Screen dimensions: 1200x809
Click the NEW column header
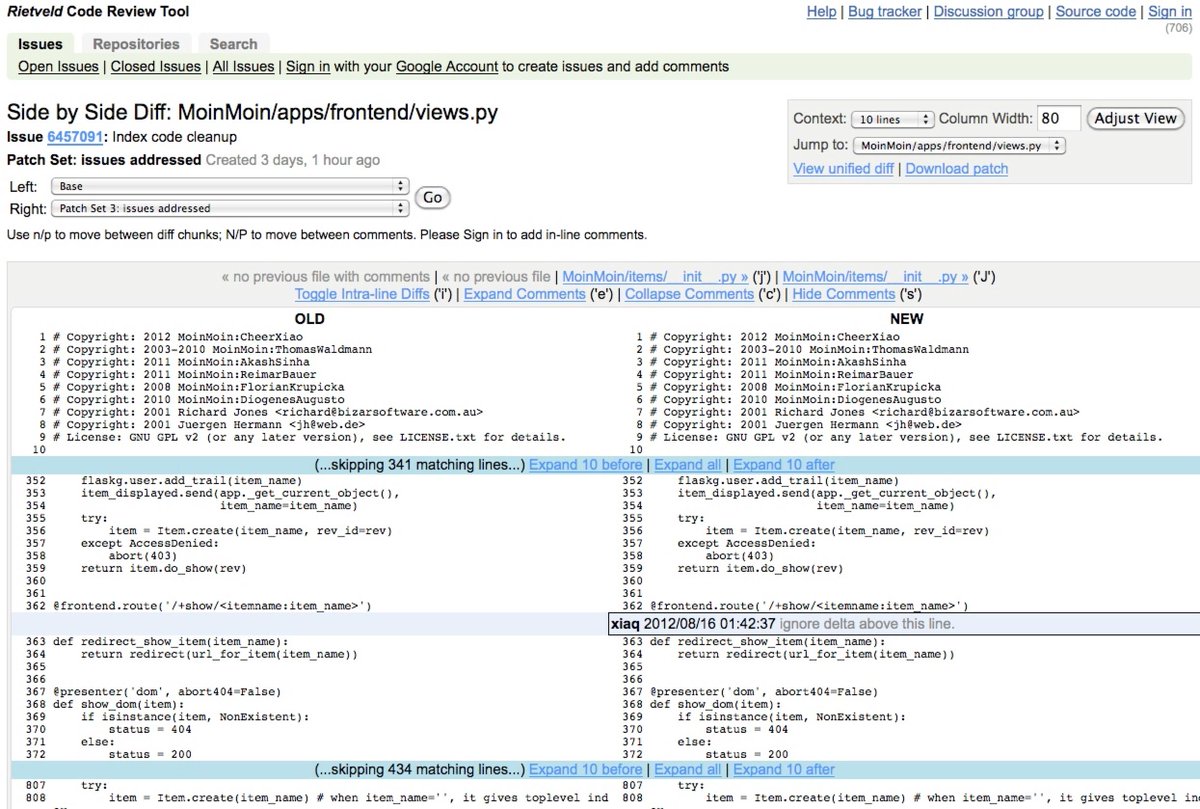[x=906, y=319]
